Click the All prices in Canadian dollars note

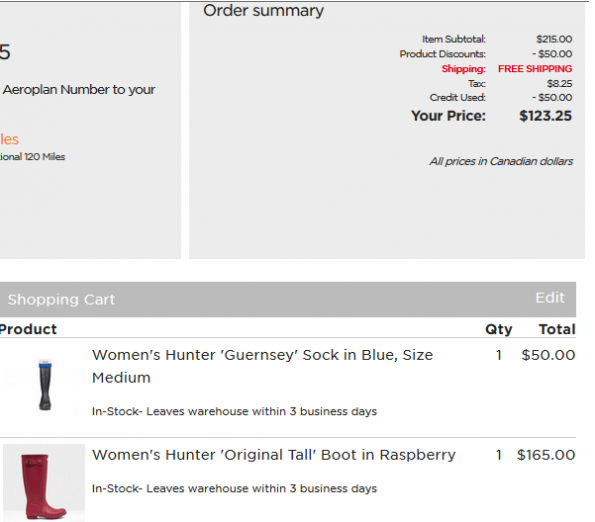coord(501,162)
